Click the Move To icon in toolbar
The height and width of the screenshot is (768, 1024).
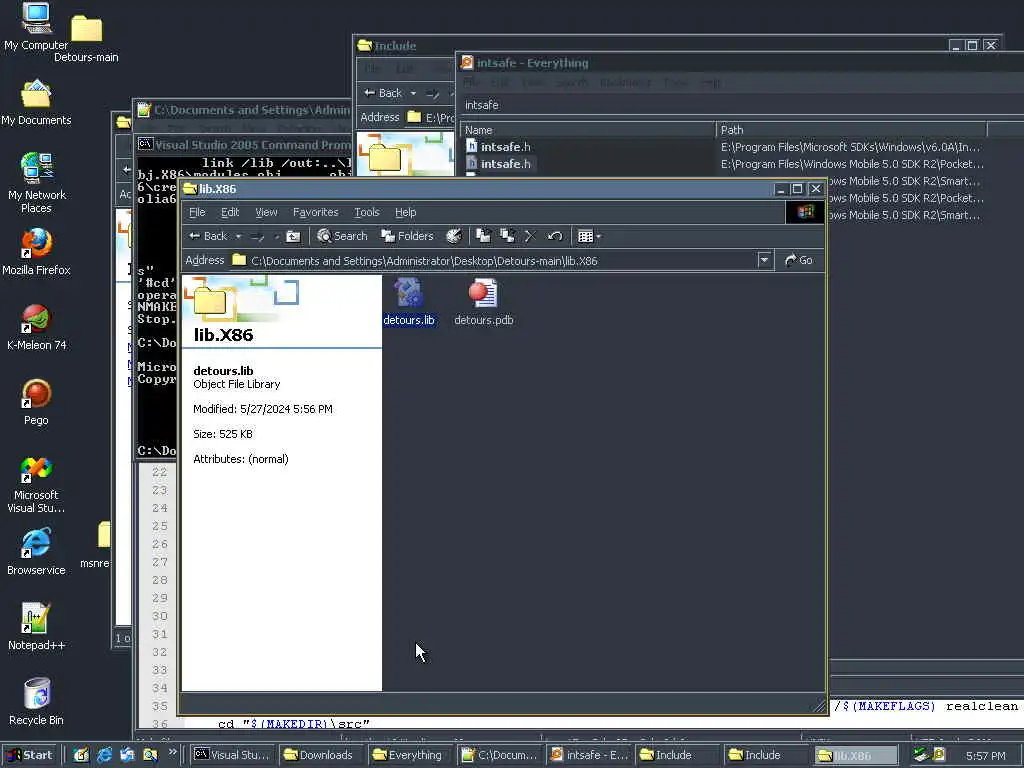[483, 236]
